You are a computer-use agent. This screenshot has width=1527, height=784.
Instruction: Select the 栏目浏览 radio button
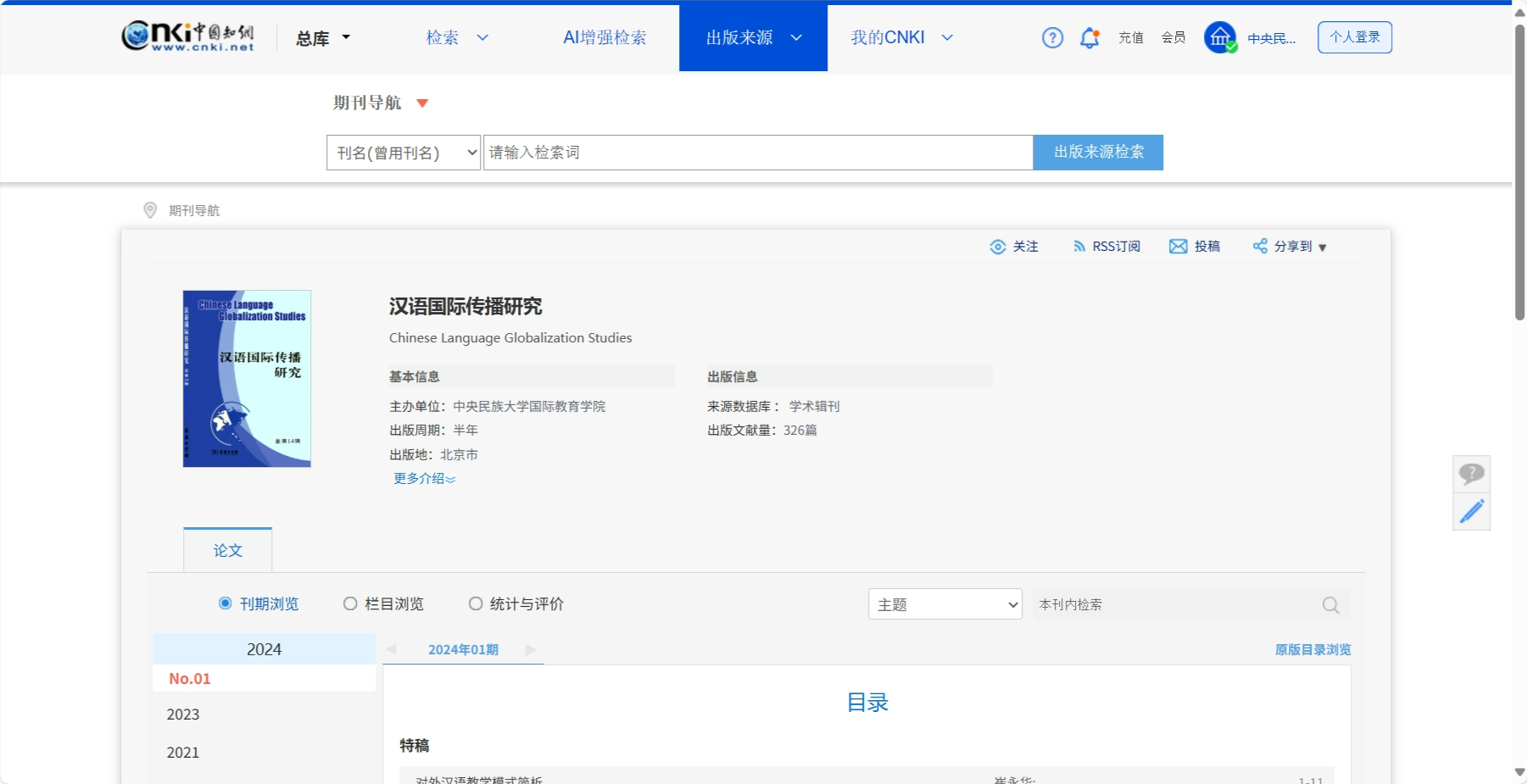point(350,603)
